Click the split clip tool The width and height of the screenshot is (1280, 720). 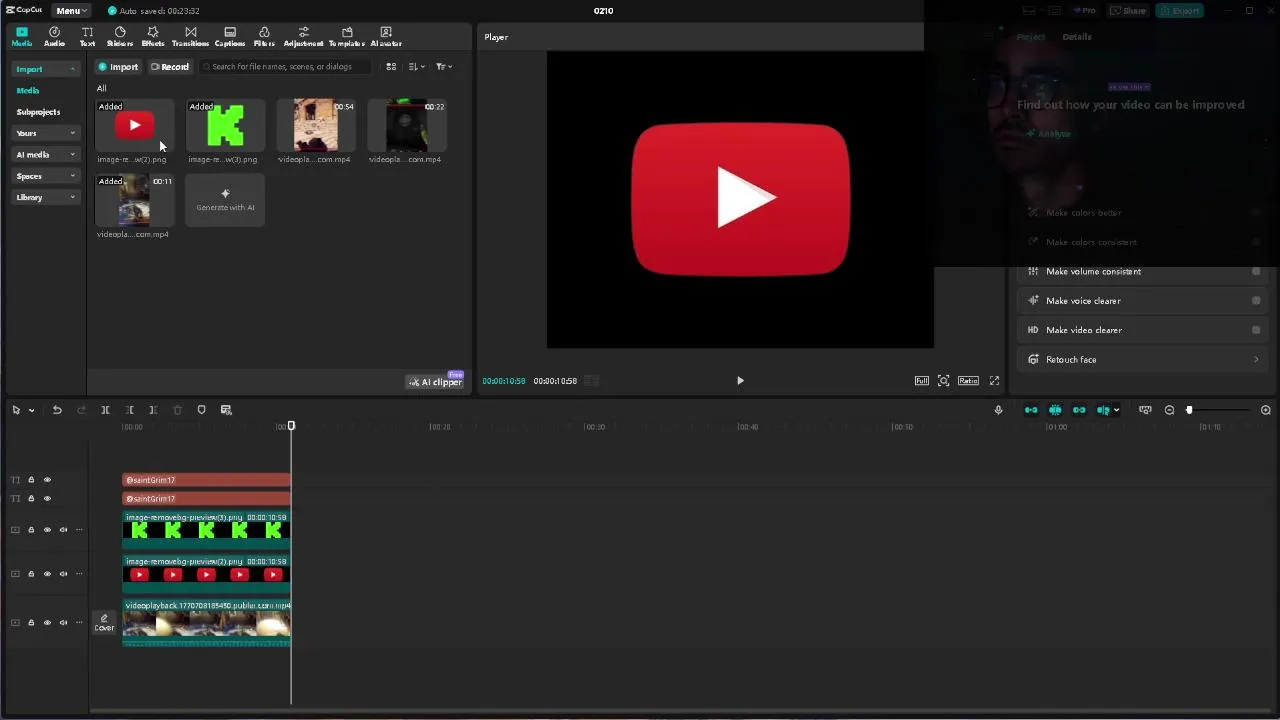[x=105, y=410]
